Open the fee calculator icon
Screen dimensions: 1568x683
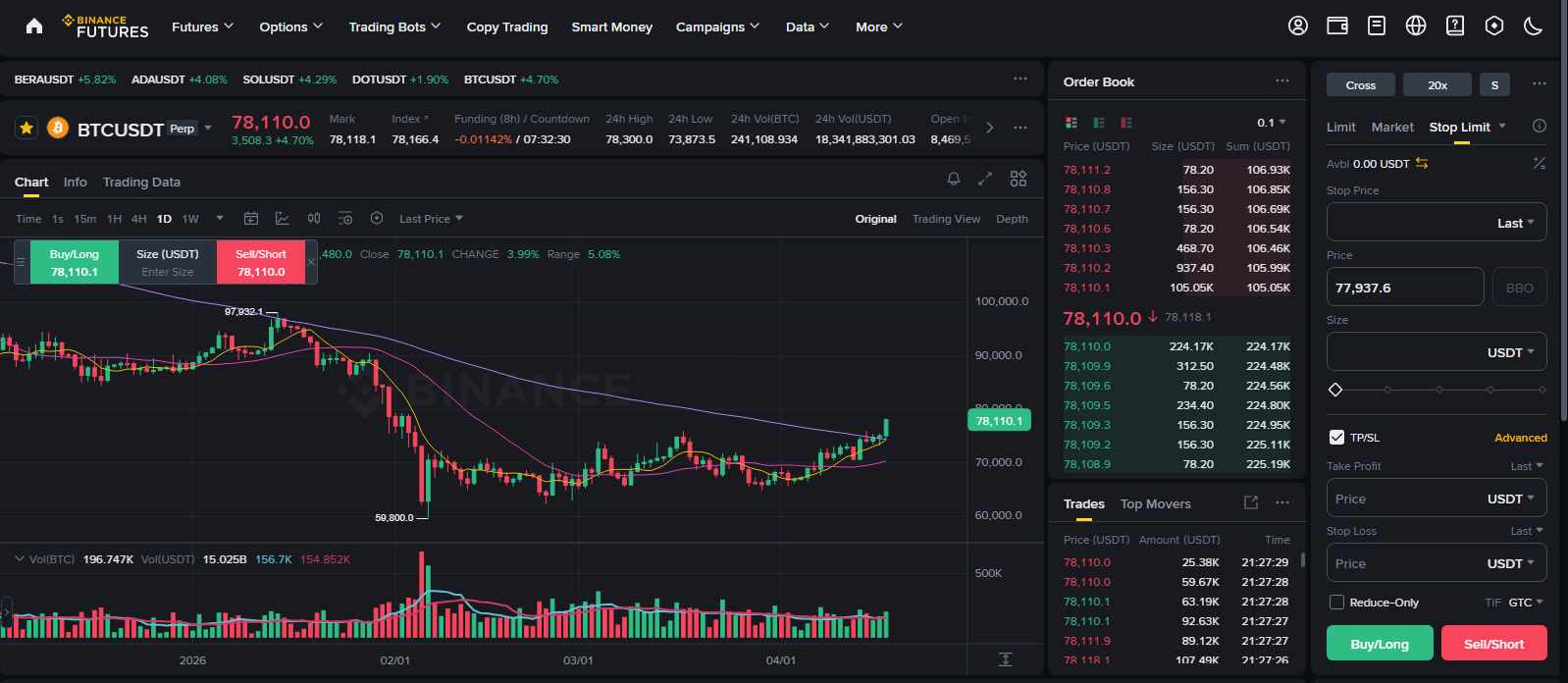(x=1539, y=163)
